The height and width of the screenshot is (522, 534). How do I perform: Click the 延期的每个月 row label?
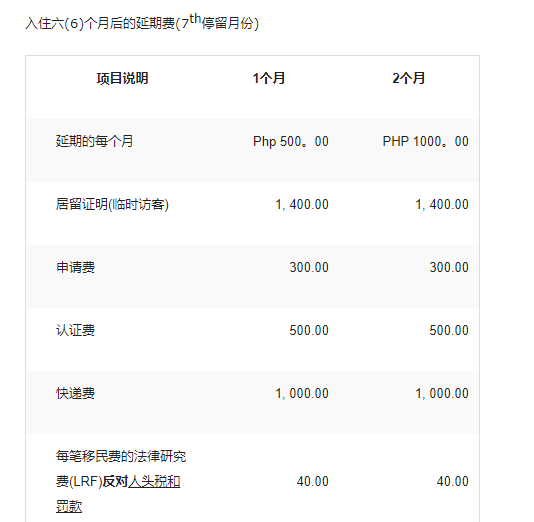point(95,141)
